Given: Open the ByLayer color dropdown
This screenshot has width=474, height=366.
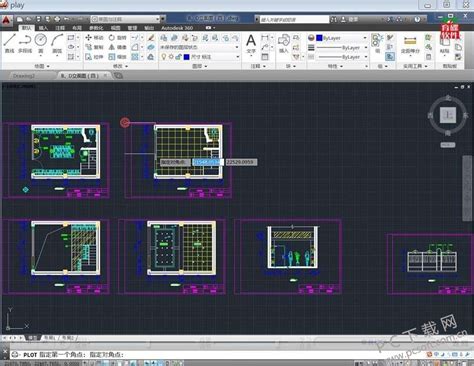Looking at the screenshot, I should [x=341, y=38].
